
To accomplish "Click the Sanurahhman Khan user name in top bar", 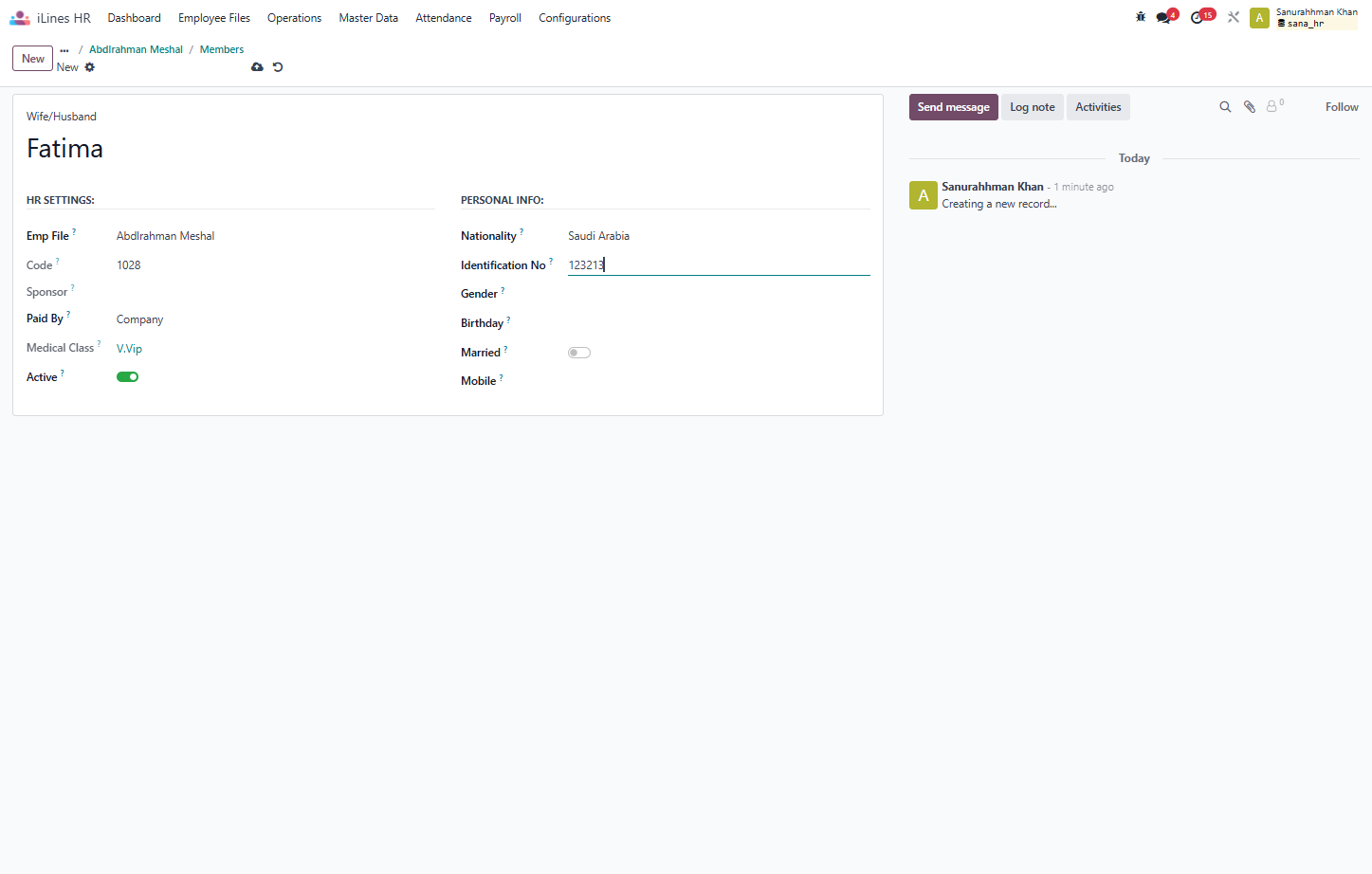I will coord(1317,12).
